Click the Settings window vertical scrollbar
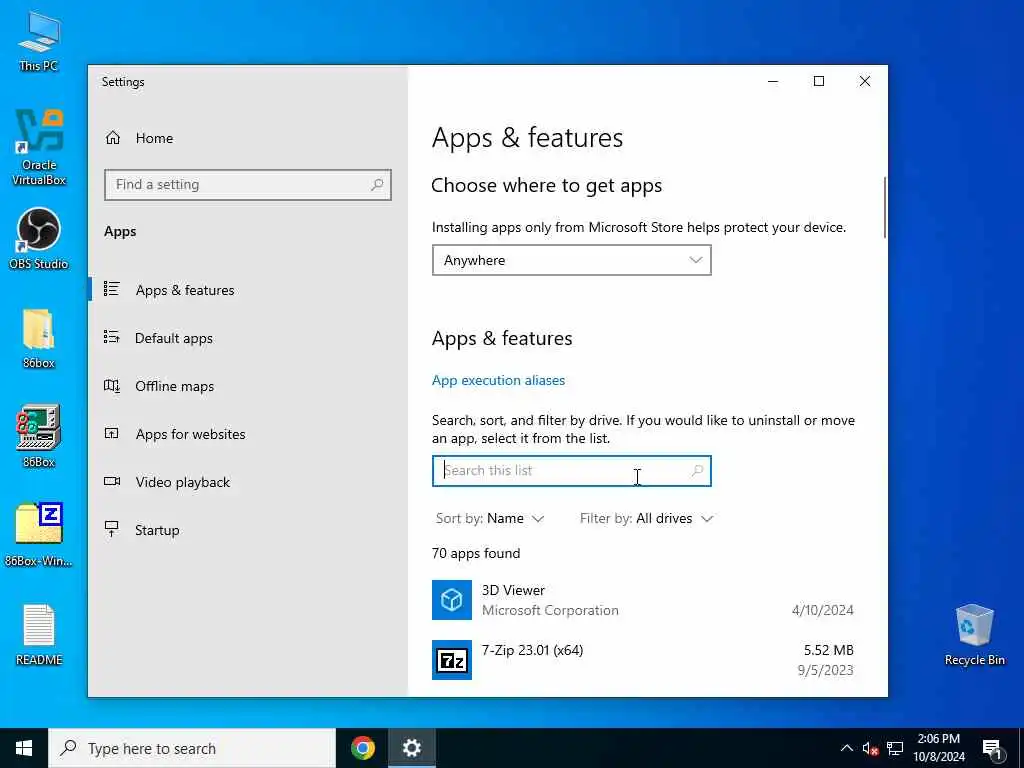1024x768 pixels. 884,208
